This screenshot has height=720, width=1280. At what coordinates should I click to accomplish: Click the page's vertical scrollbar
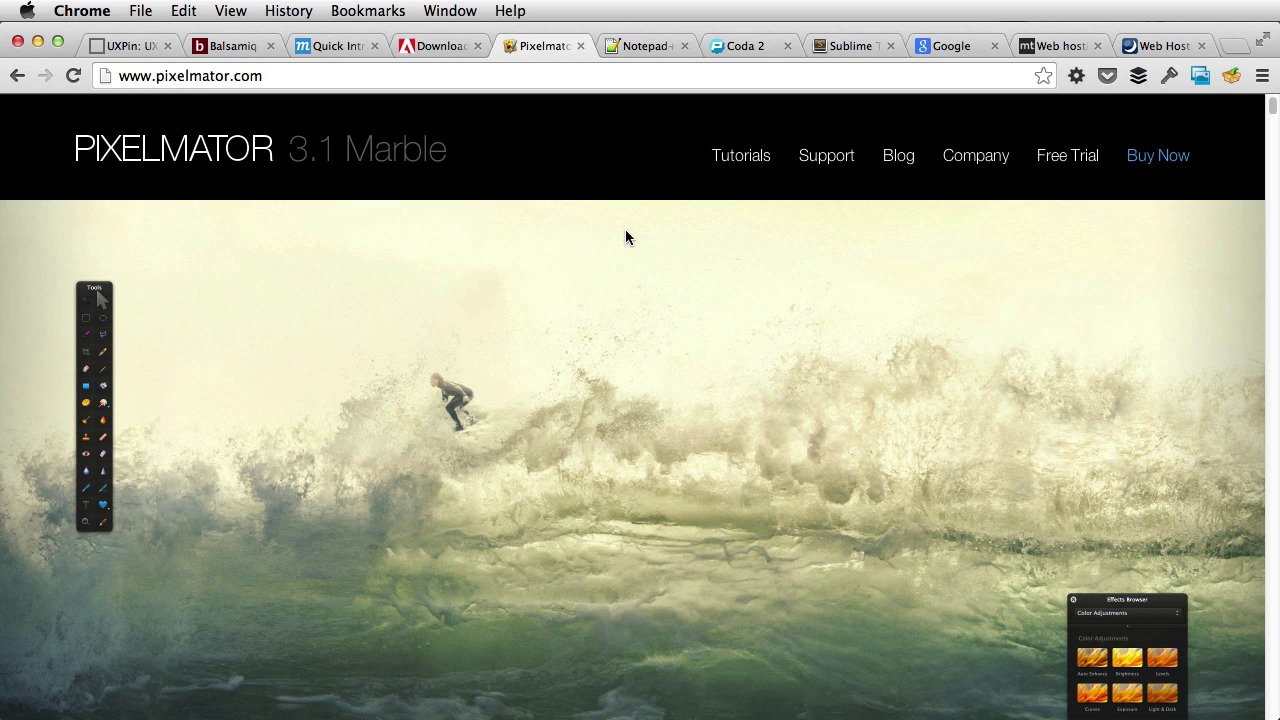click(x=1272, y=106)
